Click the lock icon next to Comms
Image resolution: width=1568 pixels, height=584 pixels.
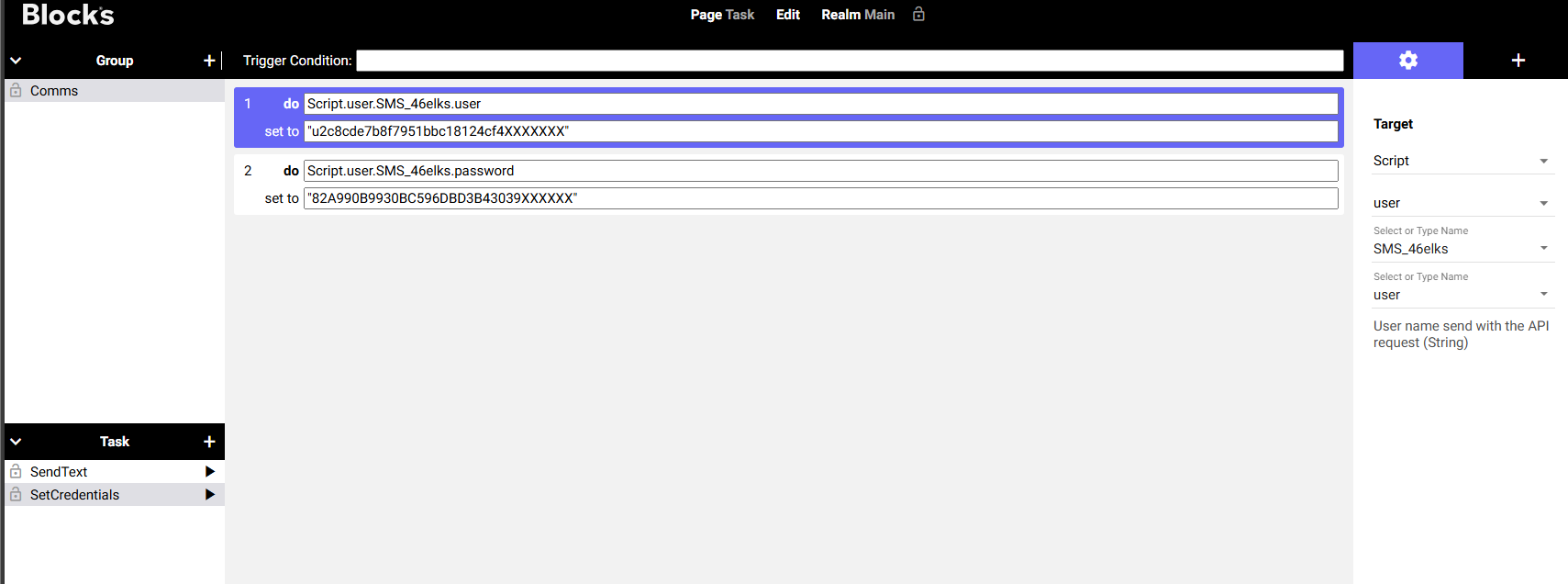pos(16,91)
